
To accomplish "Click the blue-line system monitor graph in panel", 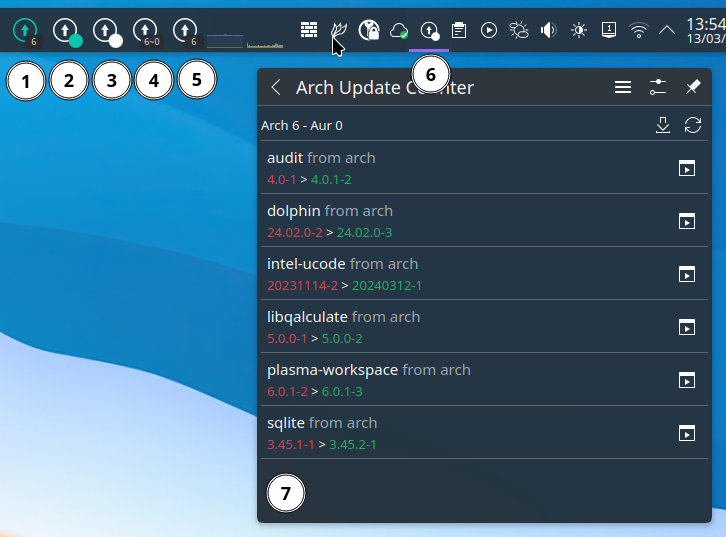I will [x=225, y=41].
